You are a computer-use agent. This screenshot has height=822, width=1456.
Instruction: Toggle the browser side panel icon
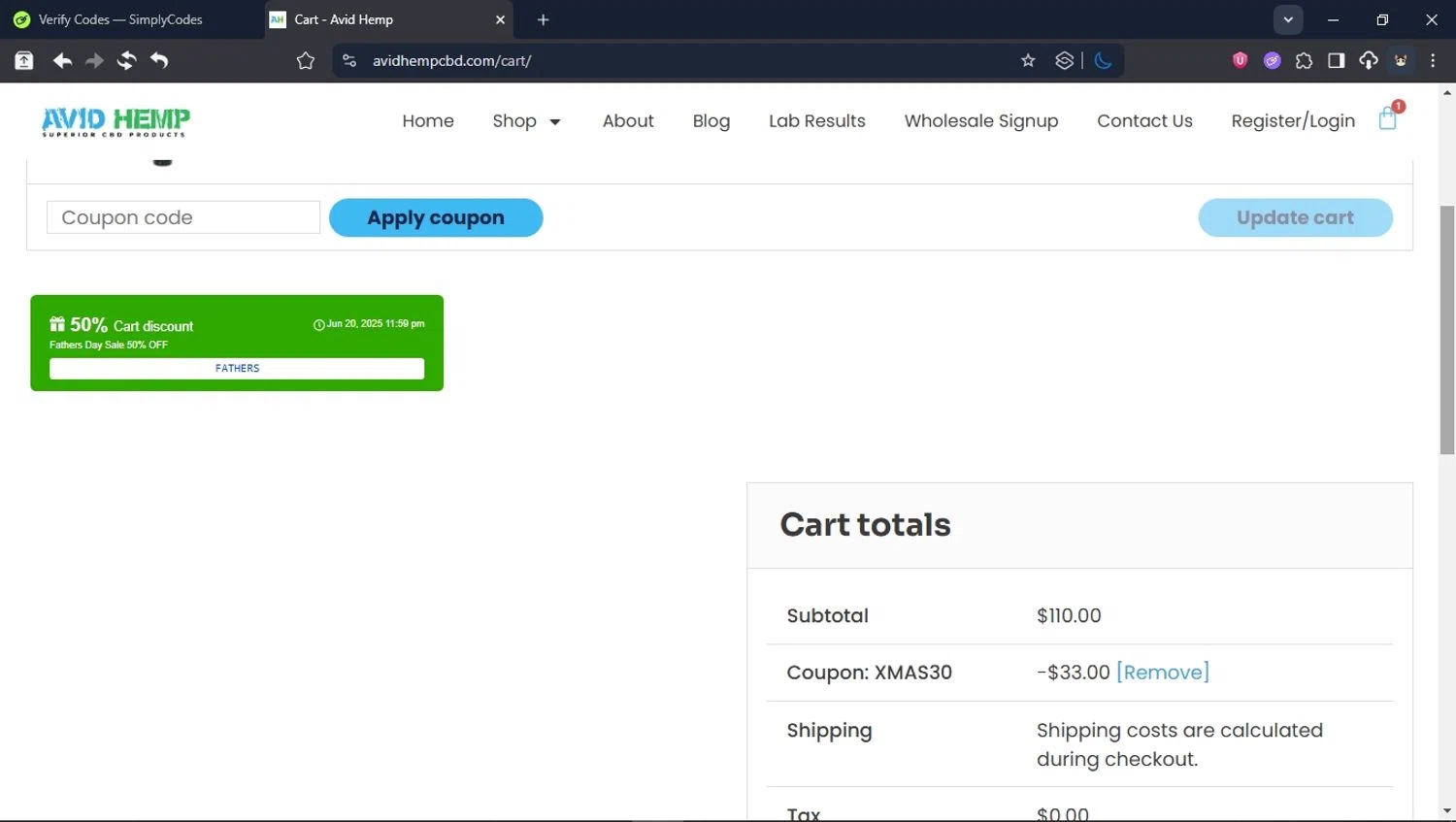tap(1336, 60)
